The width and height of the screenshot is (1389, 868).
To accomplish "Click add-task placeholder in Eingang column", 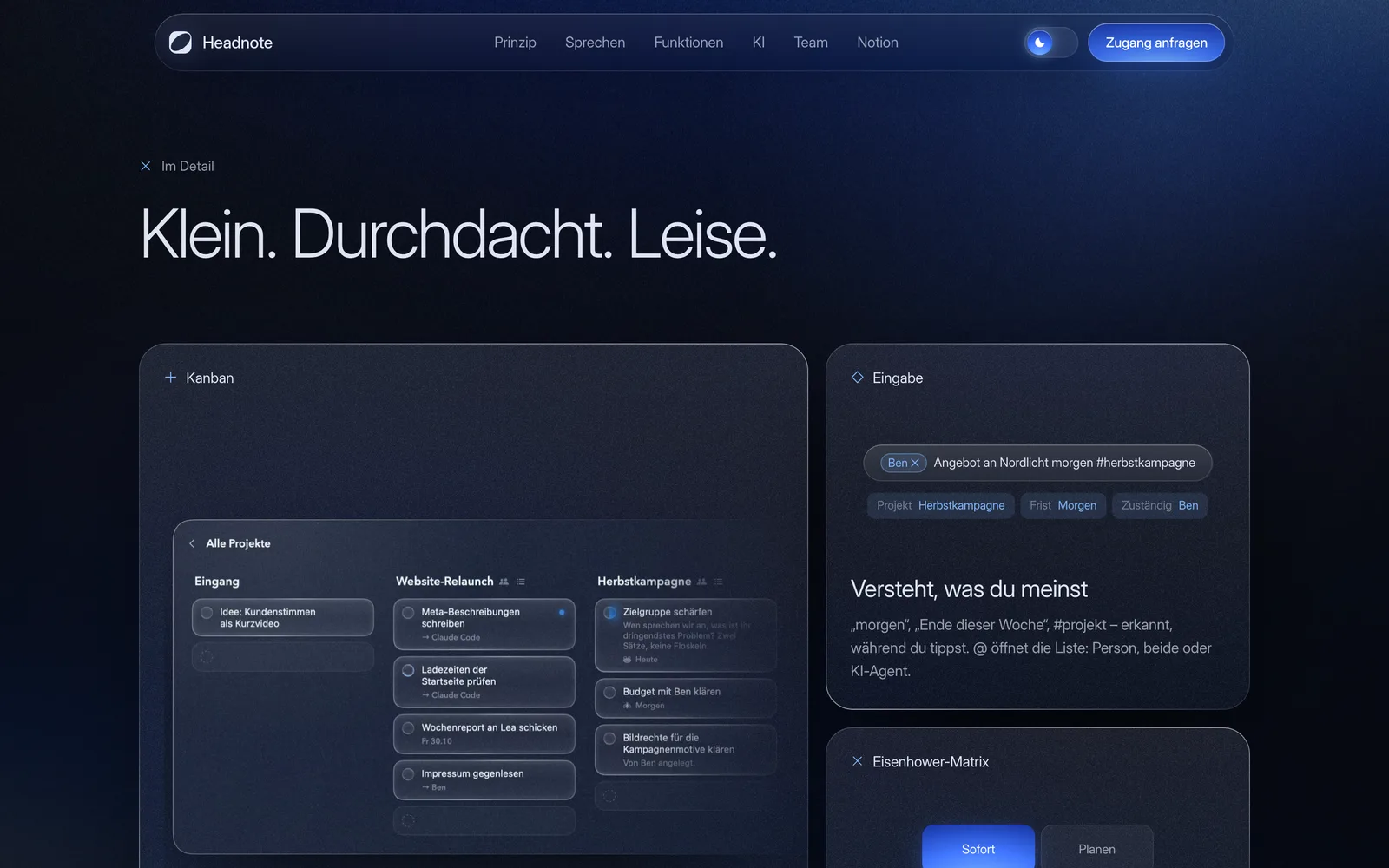I will click(x=283, y=657).
